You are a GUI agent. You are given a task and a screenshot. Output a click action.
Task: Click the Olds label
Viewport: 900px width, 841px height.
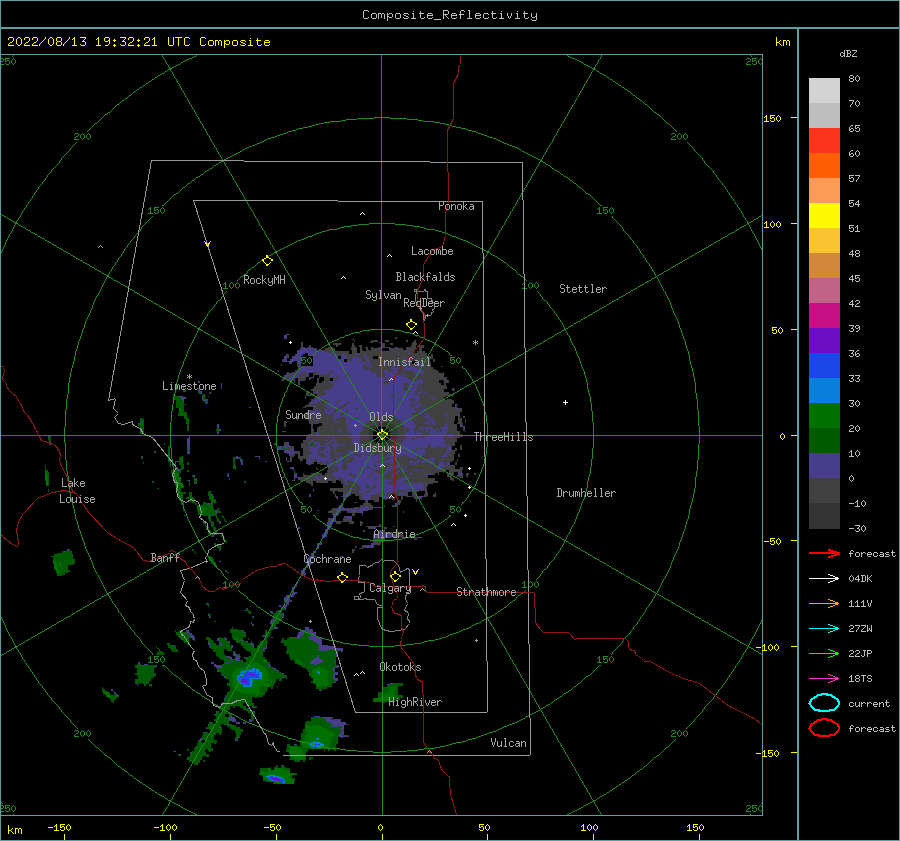click(x=381, y=417)
